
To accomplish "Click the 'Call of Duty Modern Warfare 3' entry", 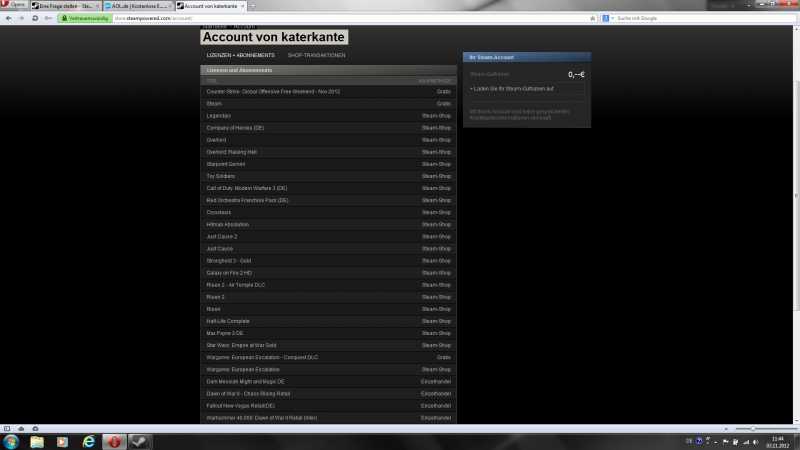I will coord(329,188).
